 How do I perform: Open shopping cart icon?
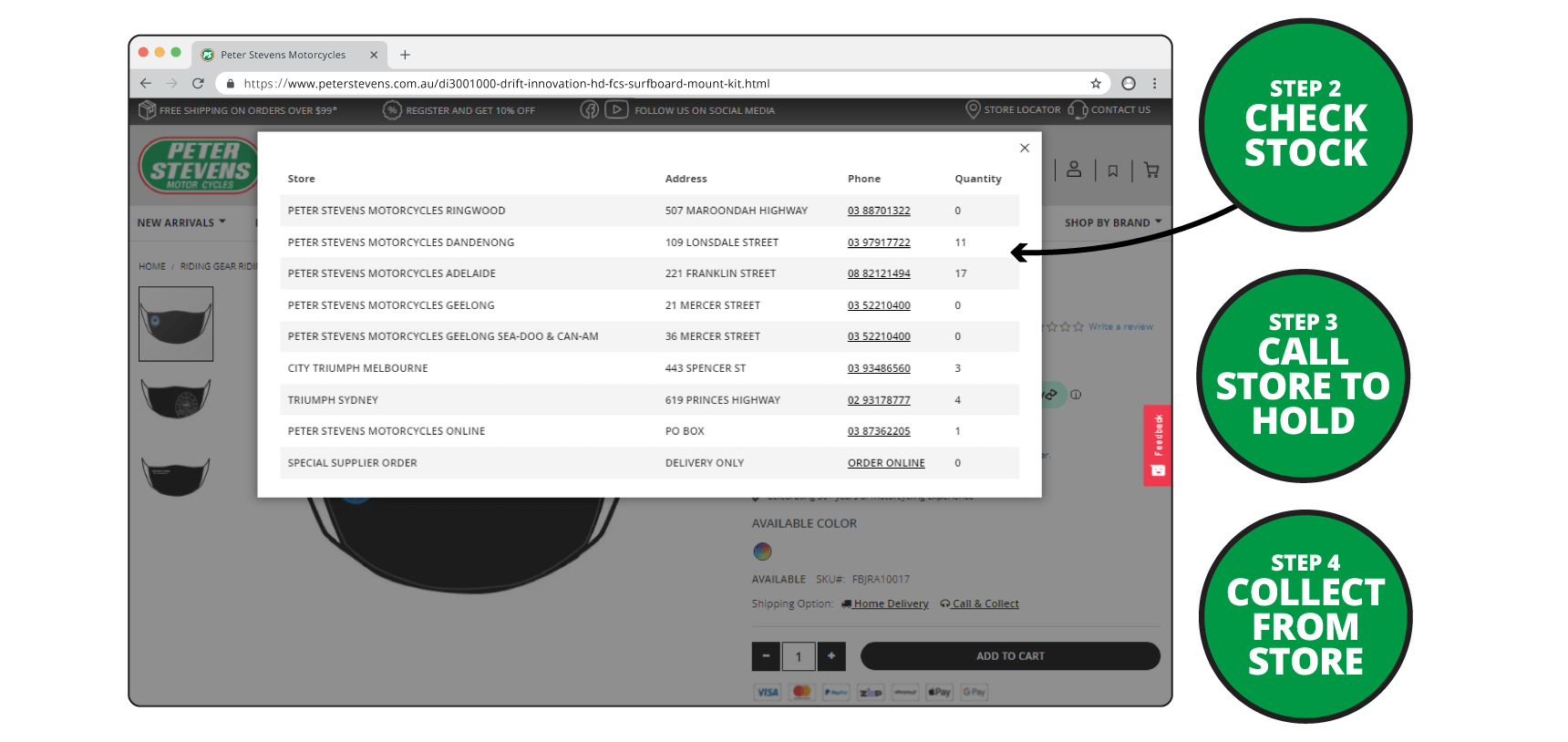coord(1151,170)
